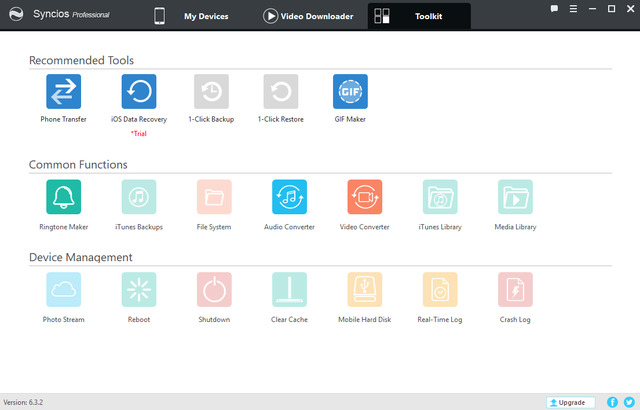640x410 pixels.
Task: Select the Clear Cache tool
Action: pyautogui.click(x=289, y=290)
